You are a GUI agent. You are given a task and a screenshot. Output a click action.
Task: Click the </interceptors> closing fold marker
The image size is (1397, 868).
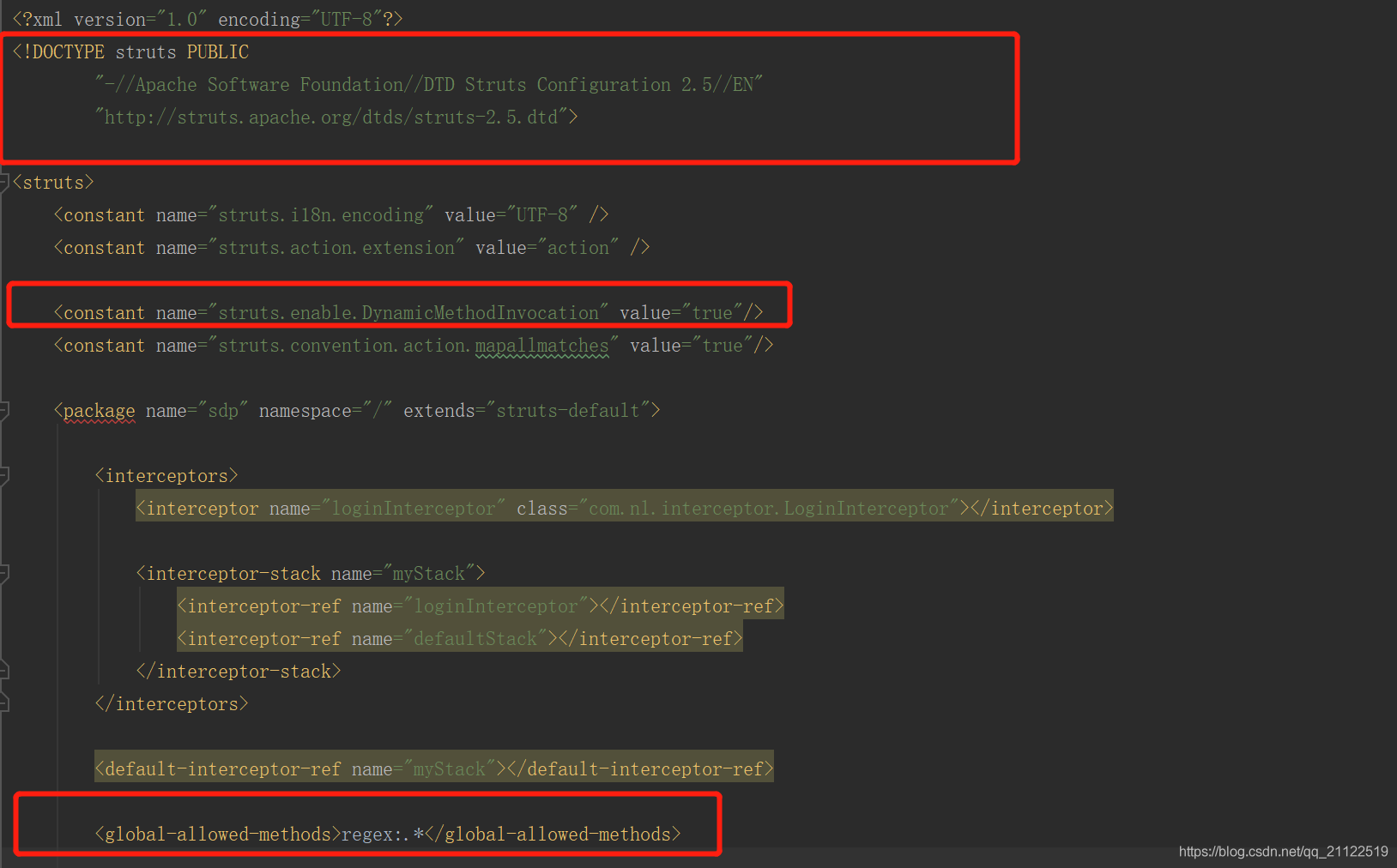(3, 703)
